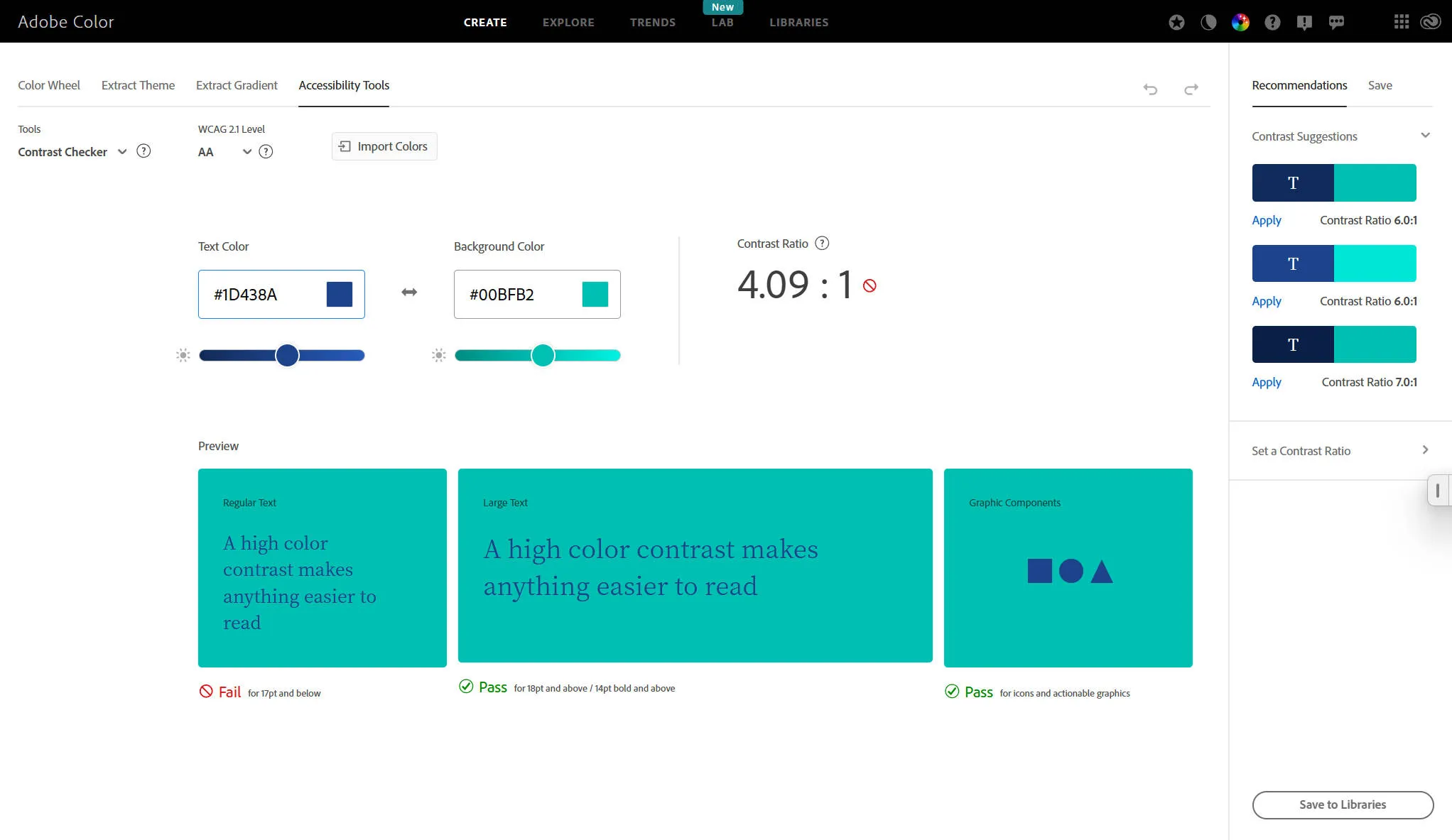Viewport: 1452px width, 840px height.
Task: Click the background brightness slider handle
Action: click(x=543, y=355)
